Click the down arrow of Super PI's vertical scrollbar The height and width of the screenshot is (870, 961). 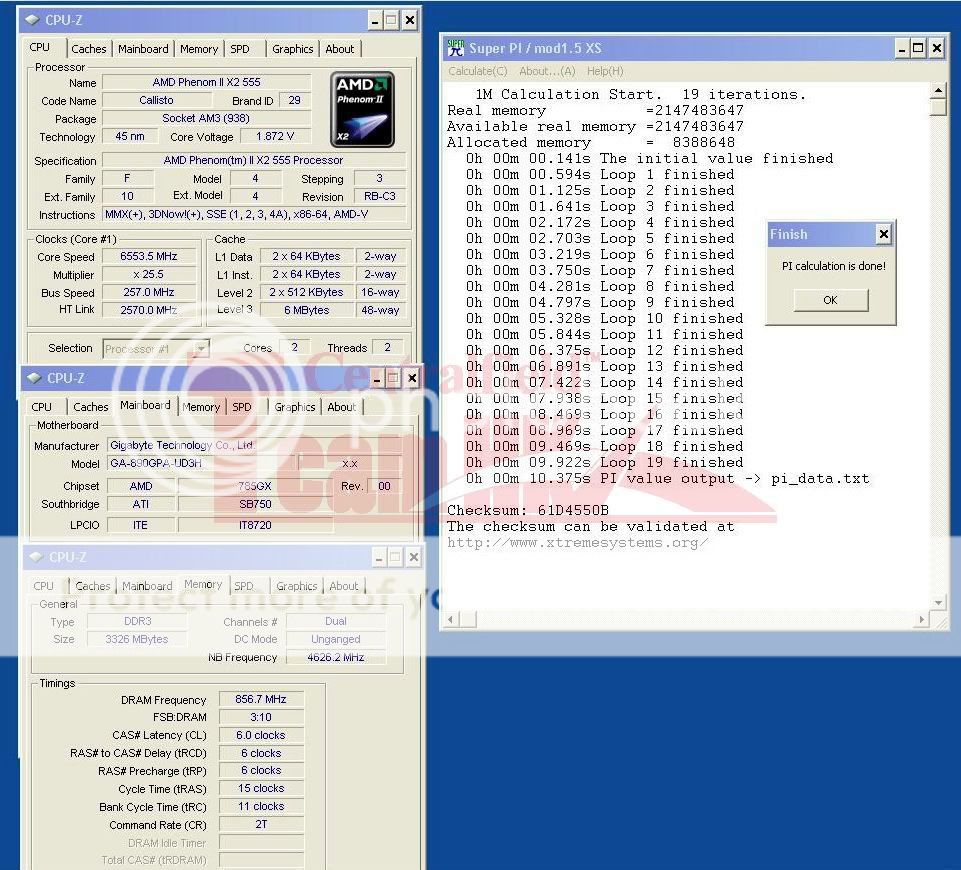938,603
